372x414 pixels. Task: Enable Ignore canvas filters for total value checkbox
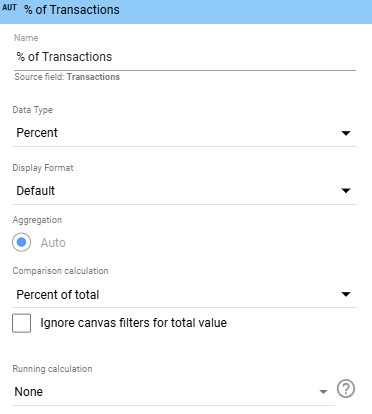pyautogui.click(x=22, y=323)
